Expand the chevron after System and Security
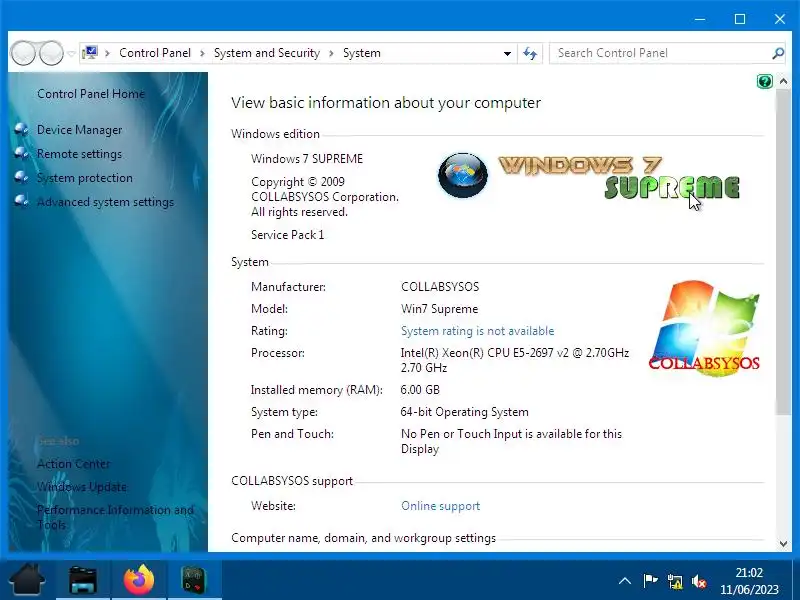 pos(331,53)
